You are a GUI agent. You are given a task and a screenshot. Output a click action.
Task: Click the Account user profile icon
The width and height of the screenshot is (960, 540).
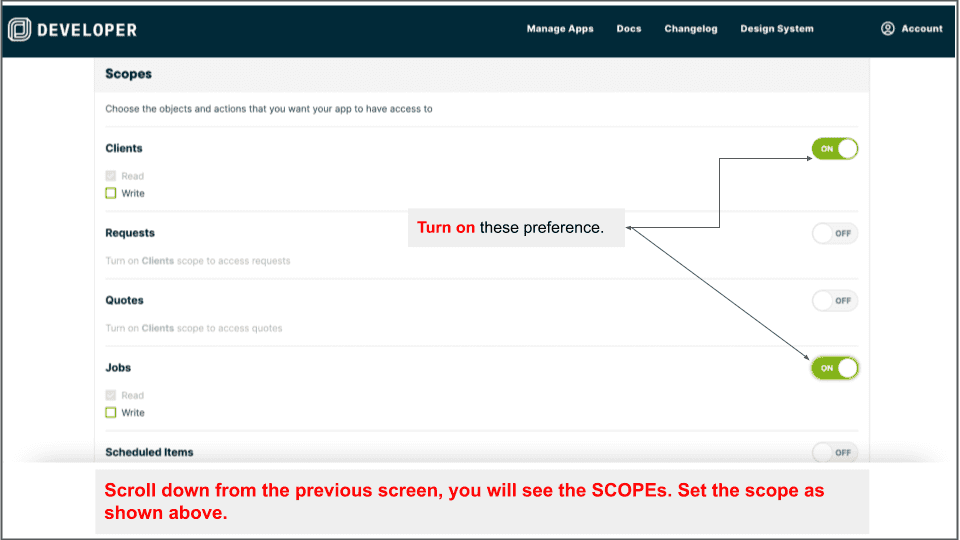[887, 29]
